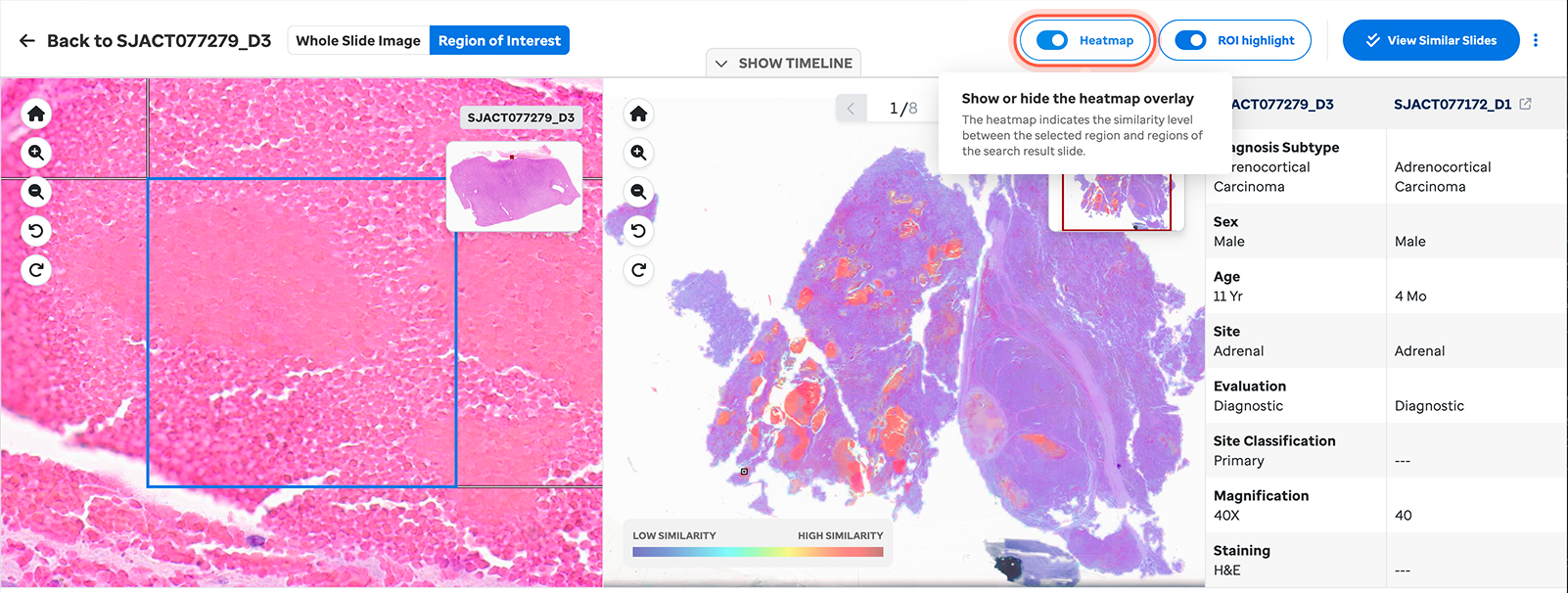Click Back to SJACT077279_D3 text
This screenshot has width=1568, height=593.
[159, 41]
